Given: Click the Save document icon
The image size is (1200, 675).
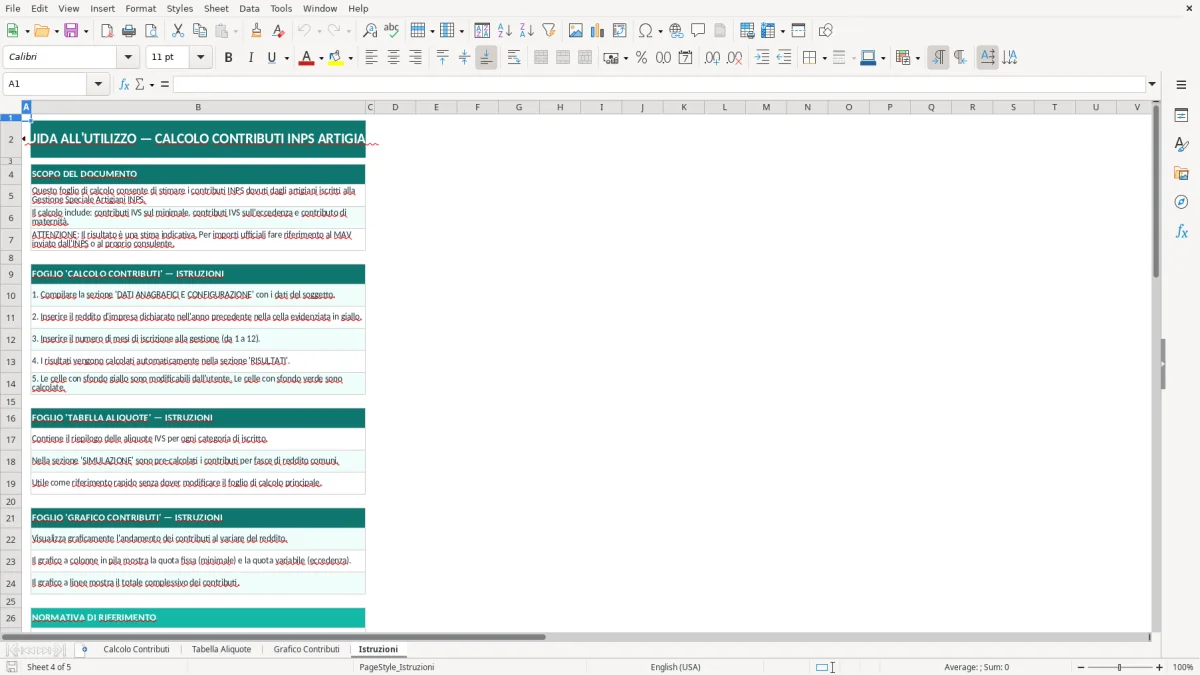Looking at the screenshot, I should [70, 31].
